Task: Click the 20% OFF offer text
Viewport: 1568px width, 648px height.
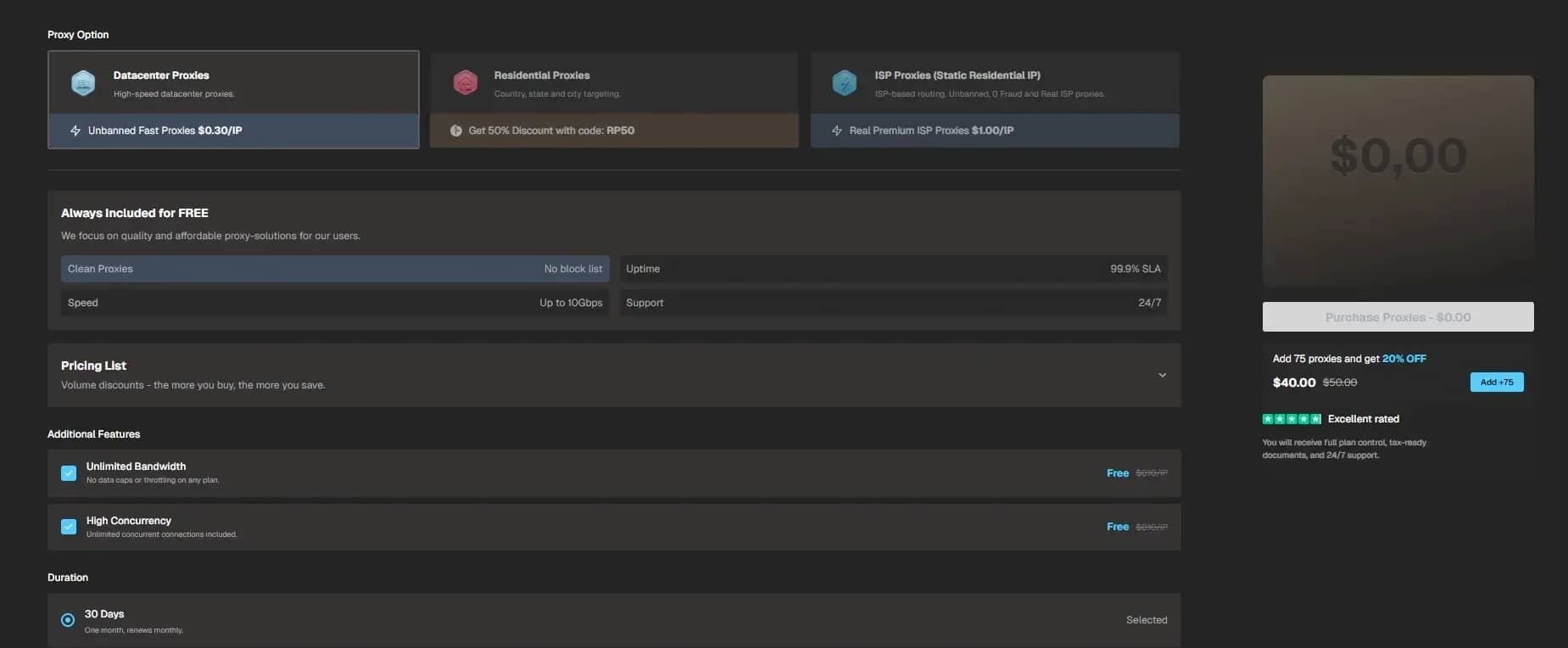Action: 1404,359
